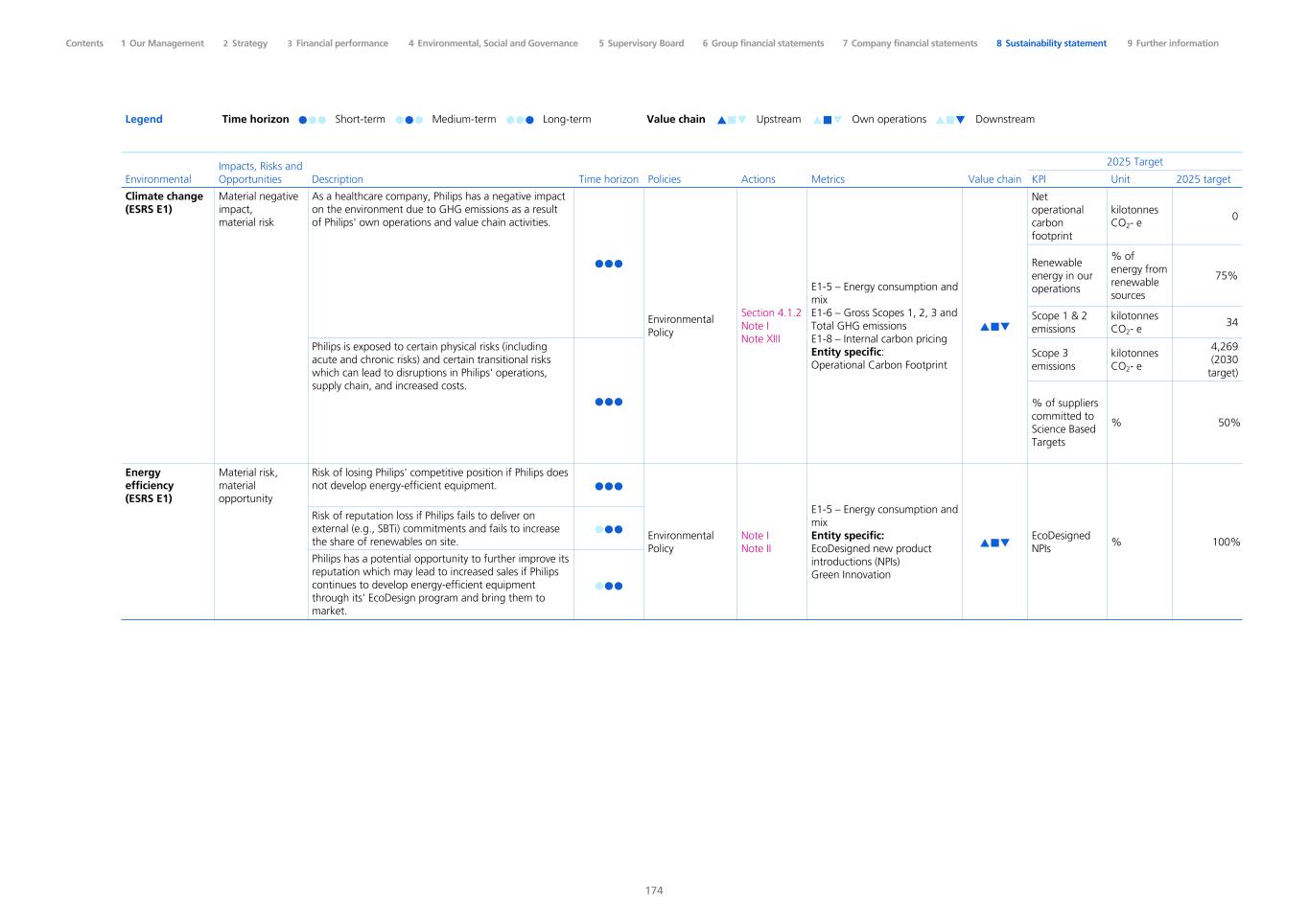
Task: Click the Net operational carbon footprint KPI
Action: 1058,217
